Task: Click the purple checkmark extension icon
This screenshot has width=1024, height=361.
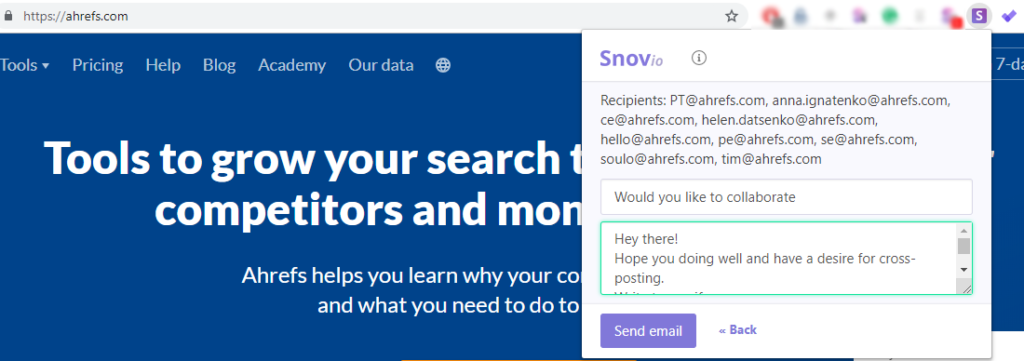Action: (x=1009, y=16)
